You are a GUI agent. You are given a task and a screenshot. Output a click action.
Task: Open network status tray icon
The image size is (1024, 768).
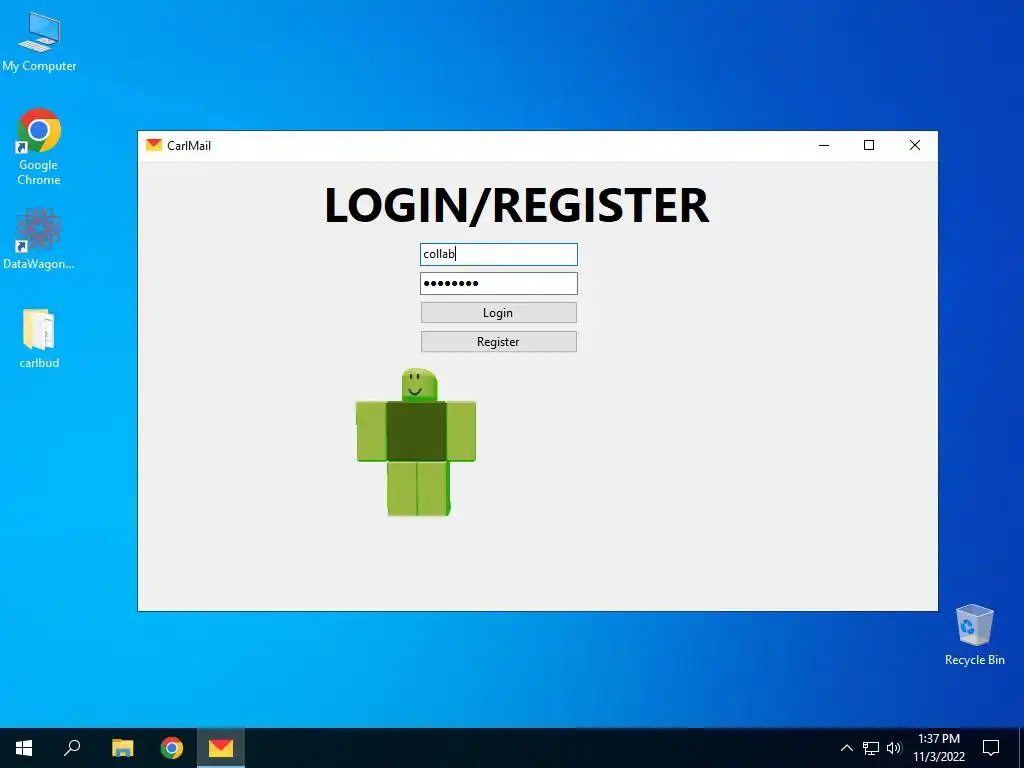[x=871, y=748]
